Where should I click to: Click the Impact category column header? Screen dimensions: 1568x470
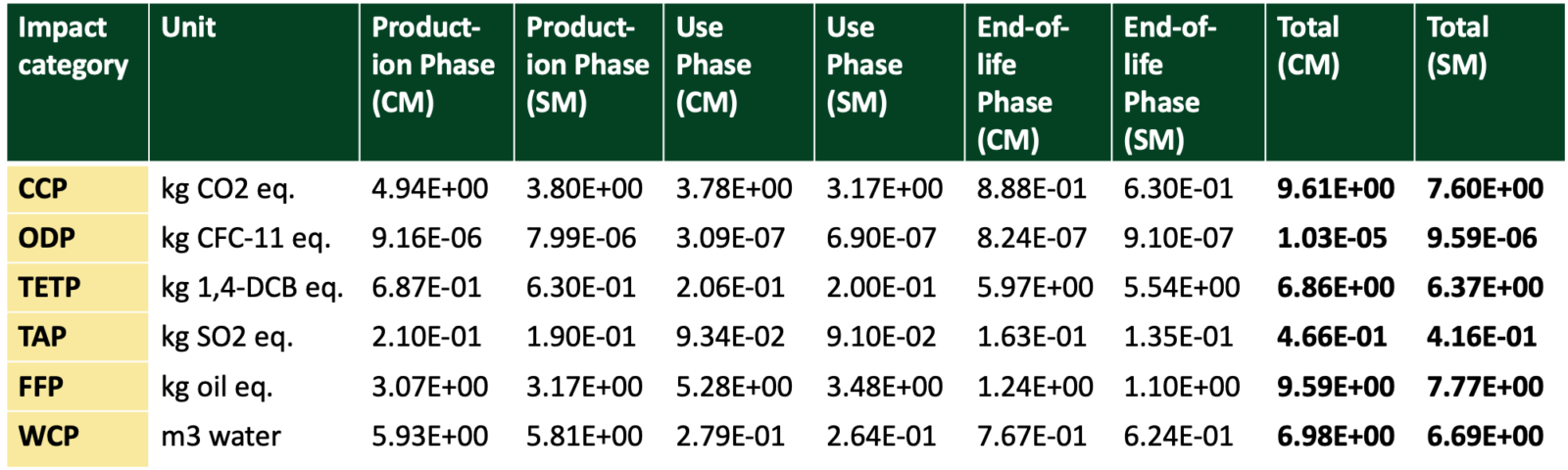[73, 46]
